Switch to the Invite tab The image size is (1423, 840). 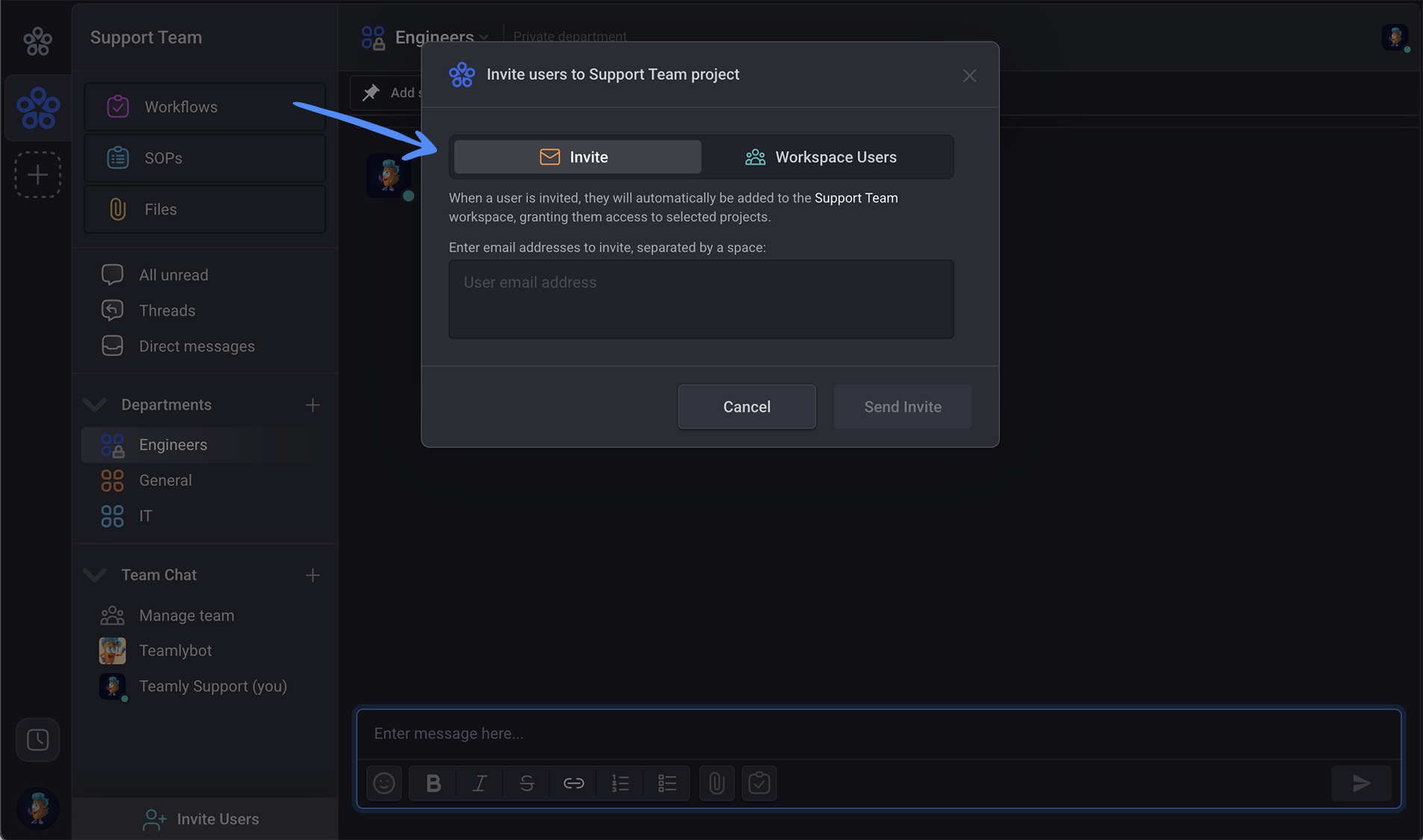coord(577,157)
